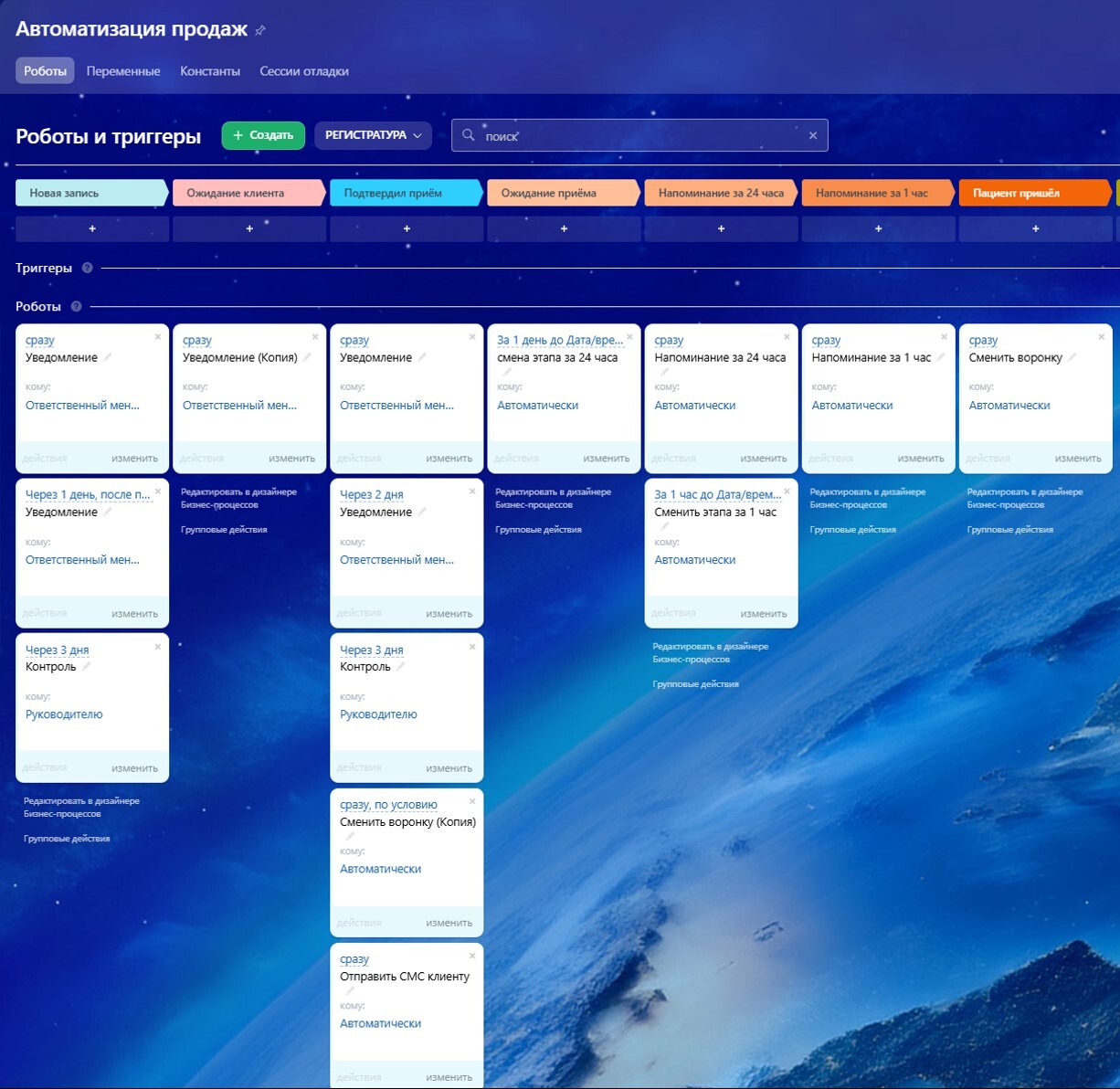Add a robot under Напоминание за 1 час stage
The width and height of the screenshot is (1120, 1089).
point(878,228)
